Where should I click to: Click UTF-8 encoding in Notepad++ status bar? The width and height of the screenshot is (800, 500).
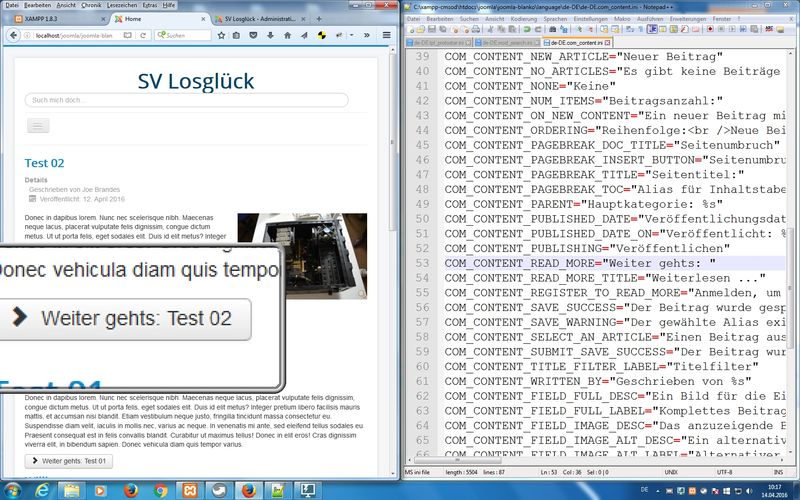click(x=724, y=472)
